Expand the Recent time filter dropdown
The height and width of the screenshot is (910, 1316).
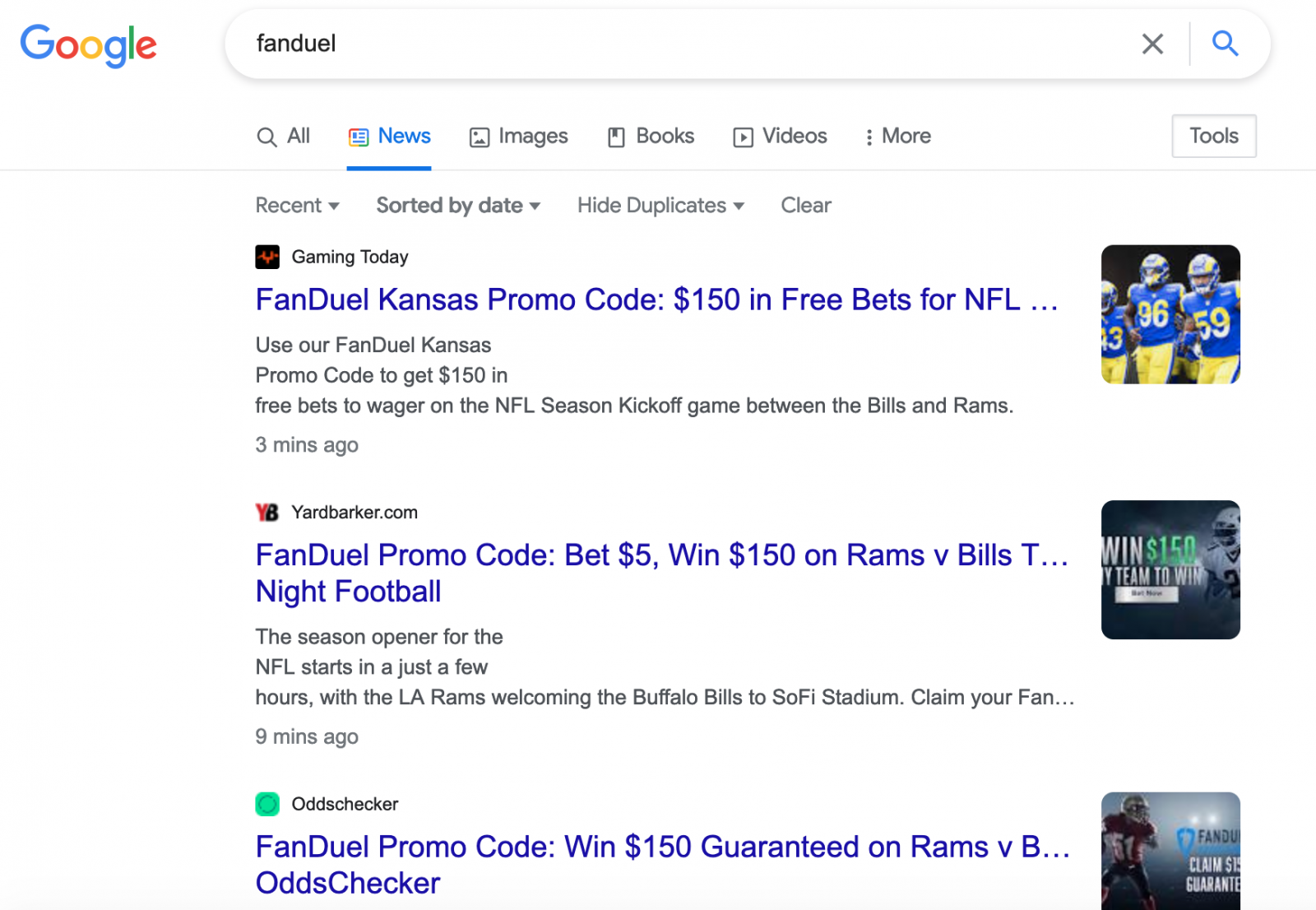click(297, 205)
